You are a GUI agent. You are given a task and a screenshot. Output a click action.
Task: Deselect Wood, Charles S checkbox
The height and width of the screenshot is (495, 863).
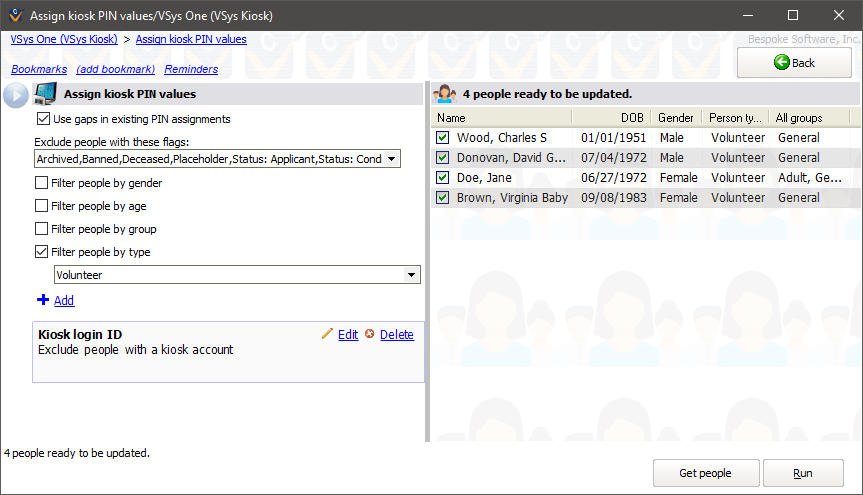(443, 138)
